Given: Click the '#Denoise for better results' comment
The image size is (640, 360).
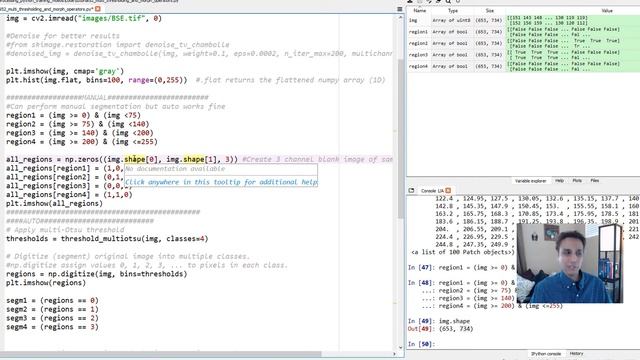Looking at the screenshot, I should [x=62, y=36].
